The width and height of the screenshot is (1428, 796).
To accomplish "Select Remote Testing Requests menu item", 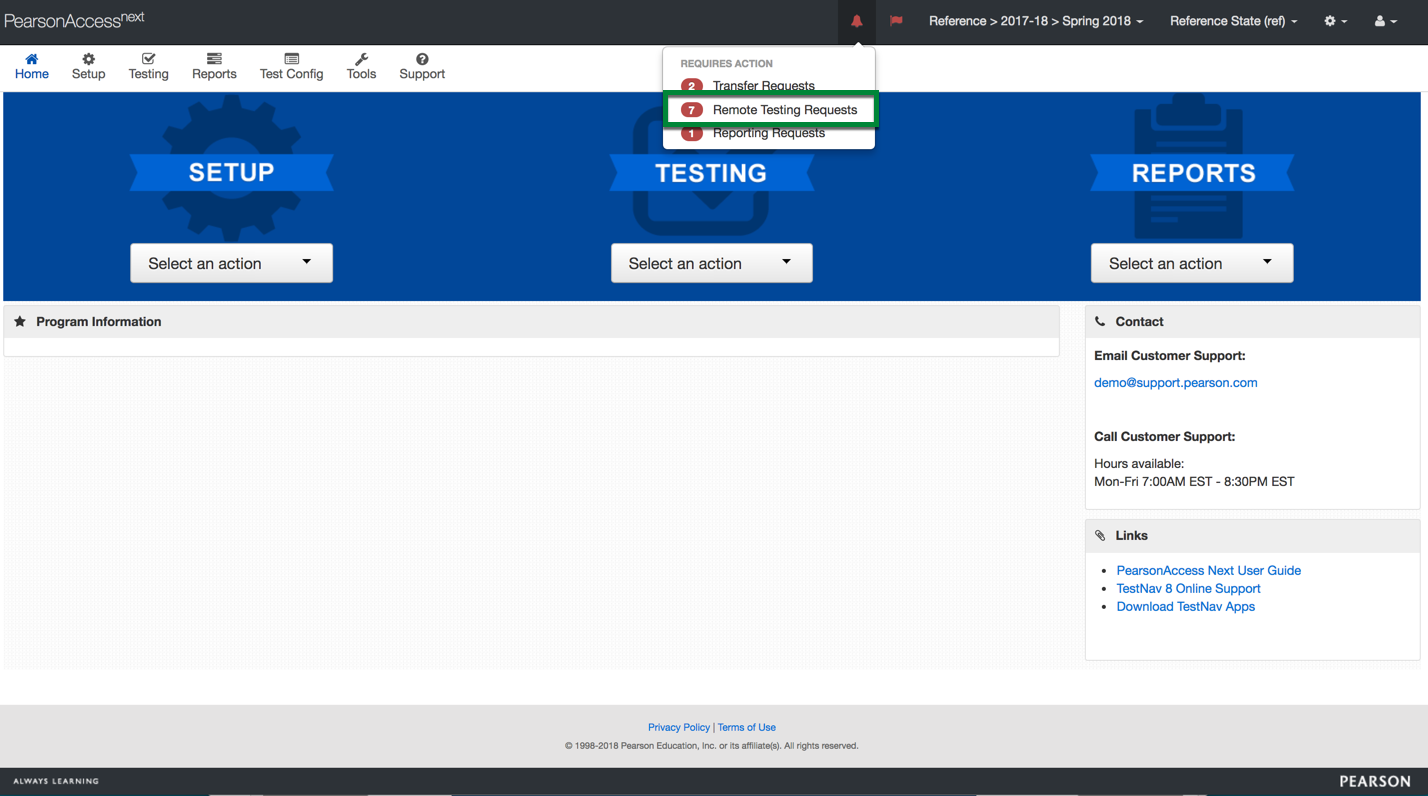I will 784,110.
